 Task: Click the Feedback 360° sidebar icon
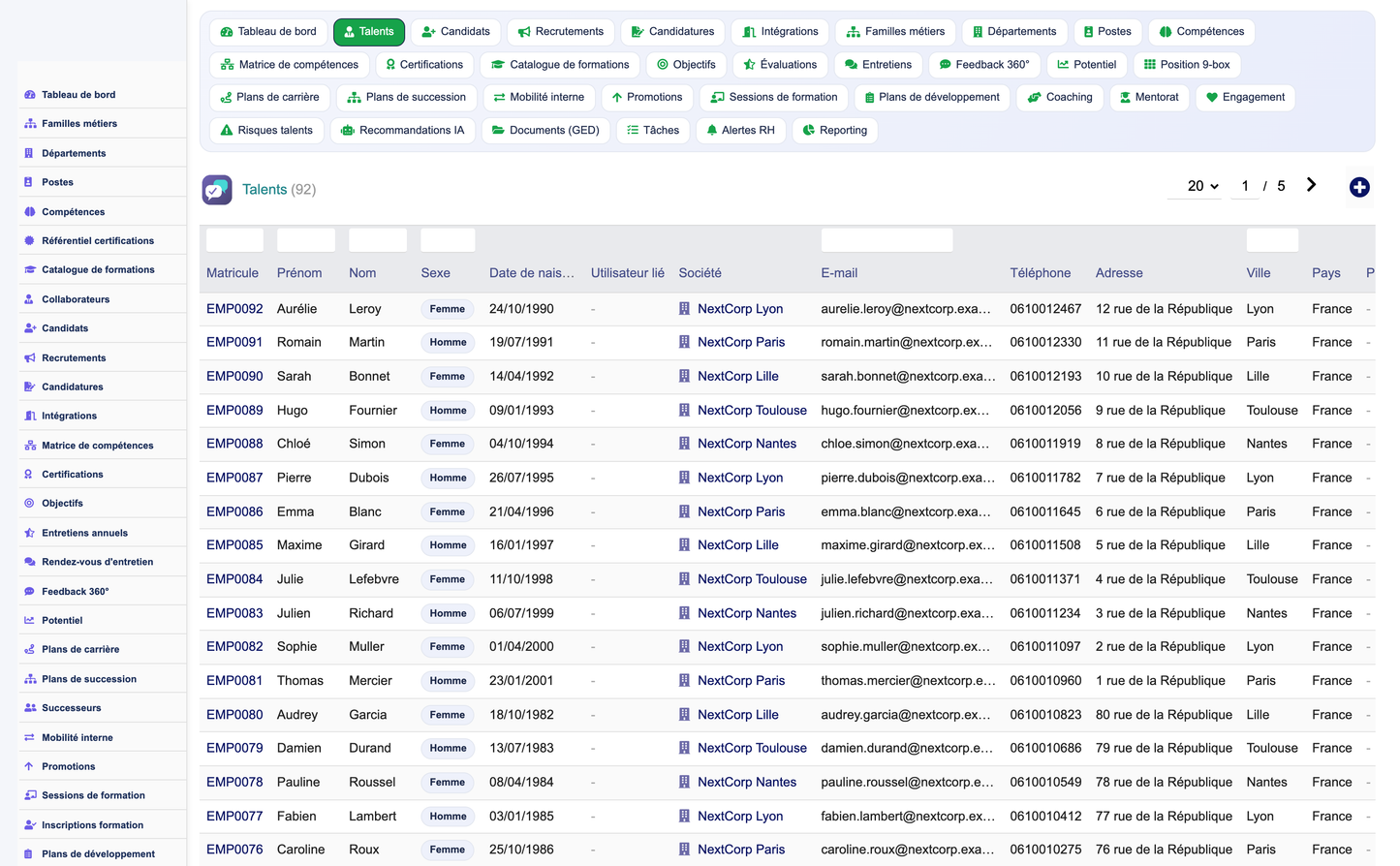(29, 591)
